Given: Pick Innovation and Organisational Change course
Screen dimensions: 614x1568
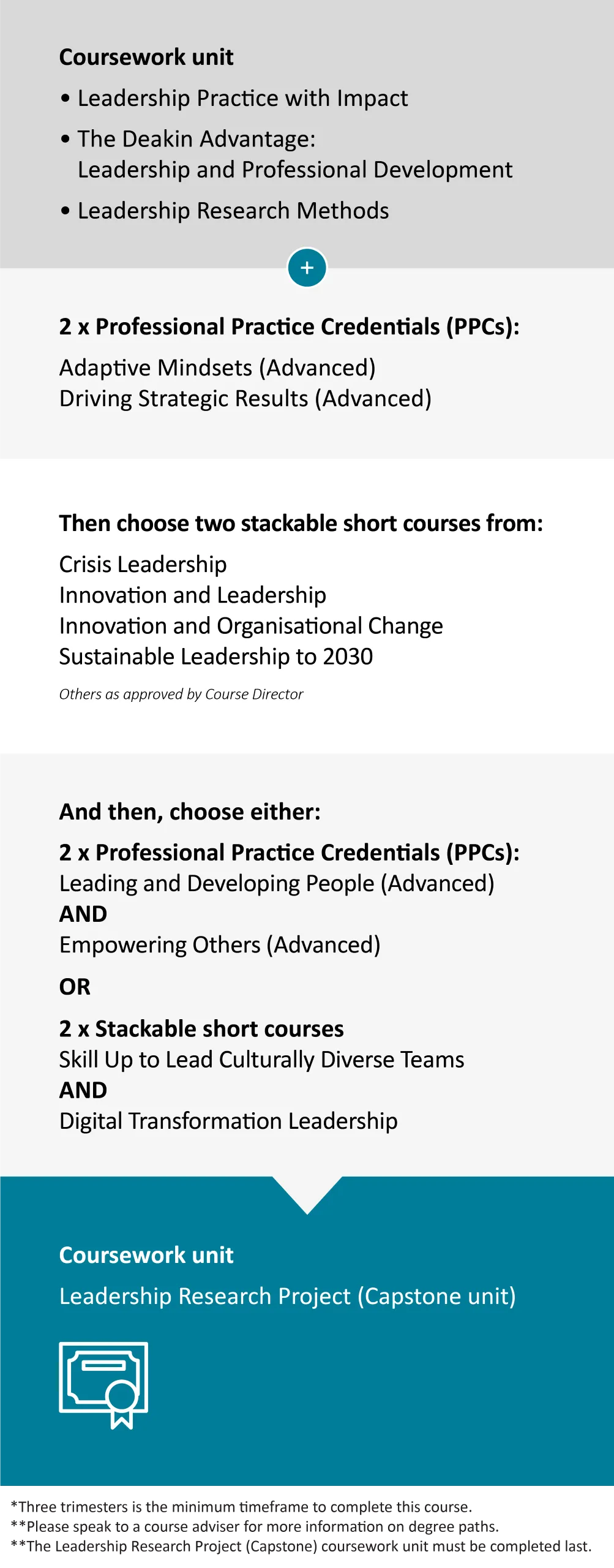Looking at the screenshot, I should click(251, 626).
